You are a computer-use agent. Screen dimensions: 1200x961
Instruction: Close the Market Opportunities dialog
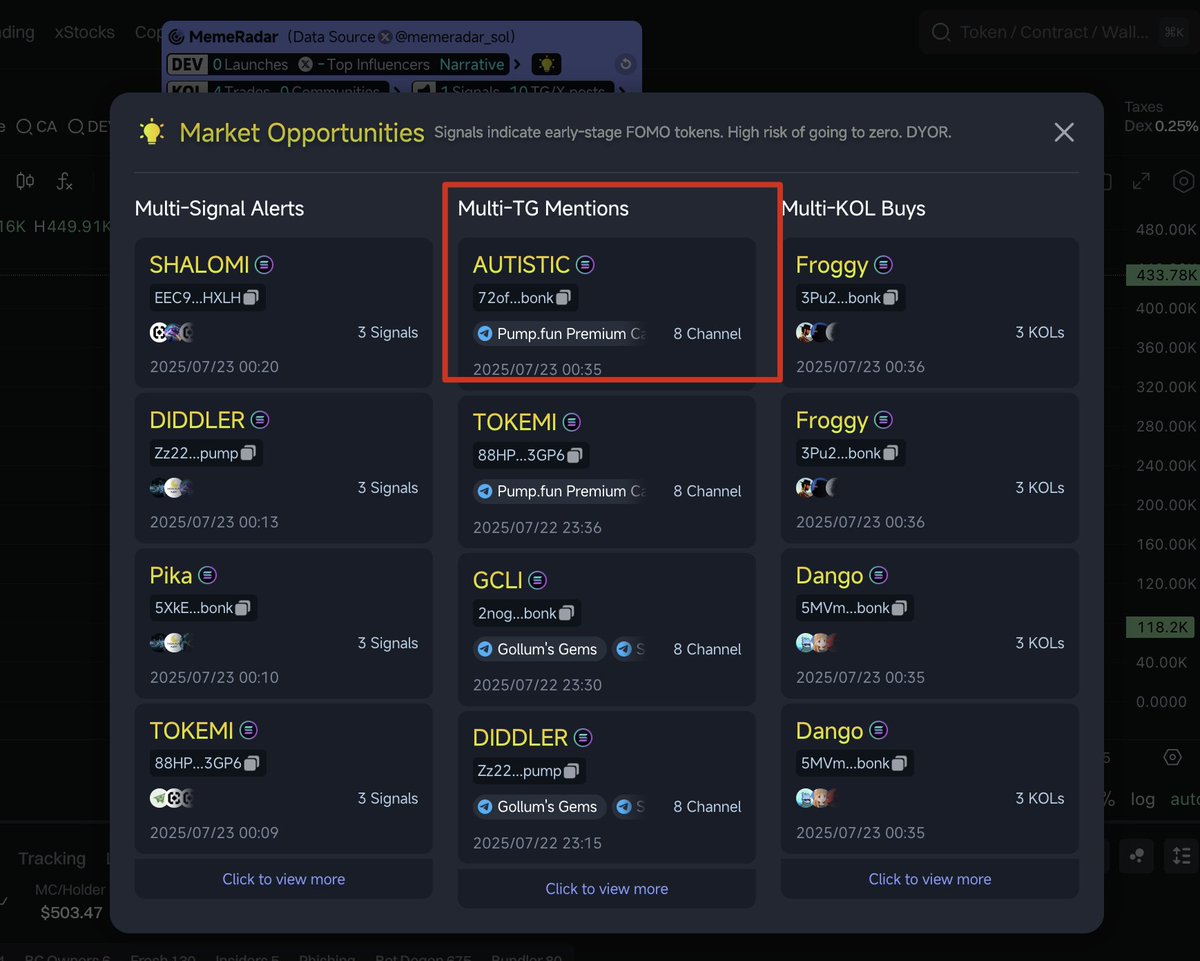[x=1064, y=132]
